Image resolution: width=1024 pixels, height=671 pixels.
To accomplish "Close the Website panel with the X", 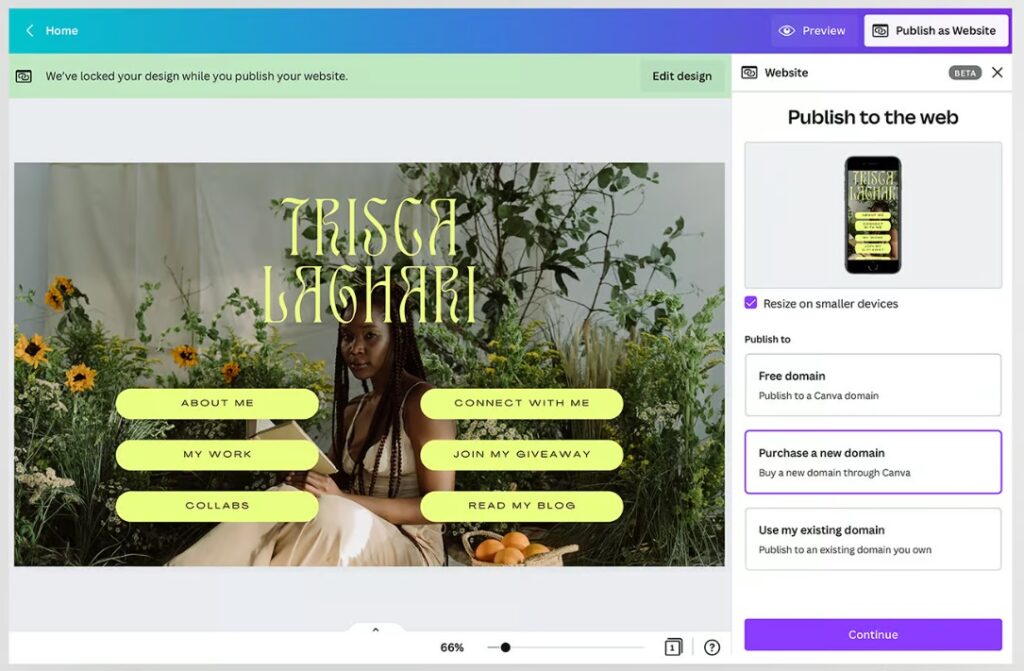I will 997,72.
